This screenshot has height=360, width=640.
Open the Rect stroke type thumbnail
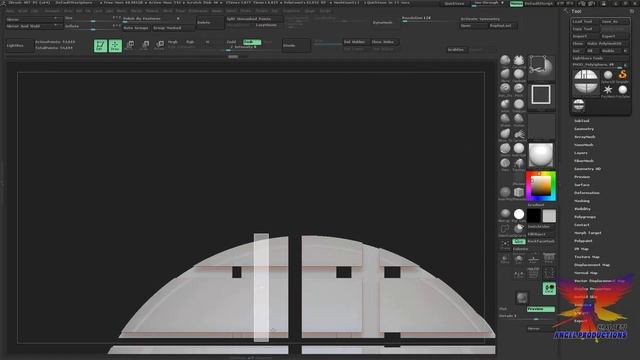click(x=541, y=96)
